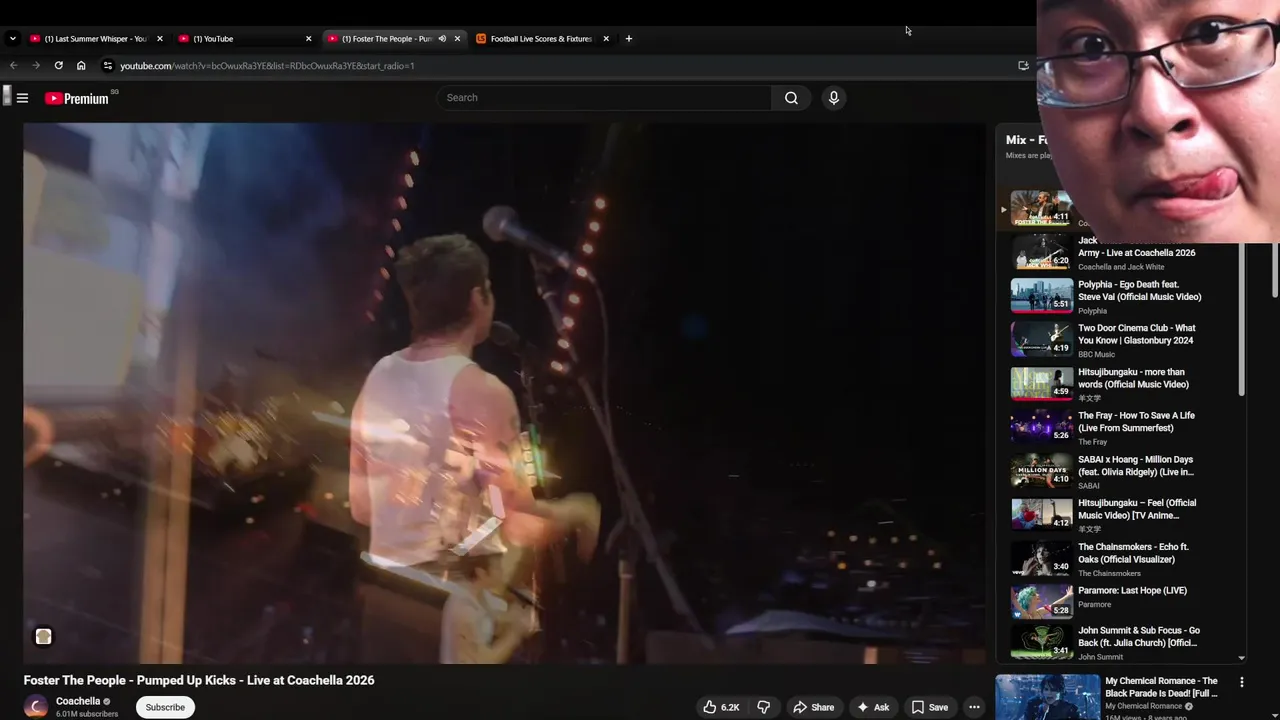Screen dimensions: 1280x720
Task: Go forward with the browser forward arrow
Action: click(36, 66)
